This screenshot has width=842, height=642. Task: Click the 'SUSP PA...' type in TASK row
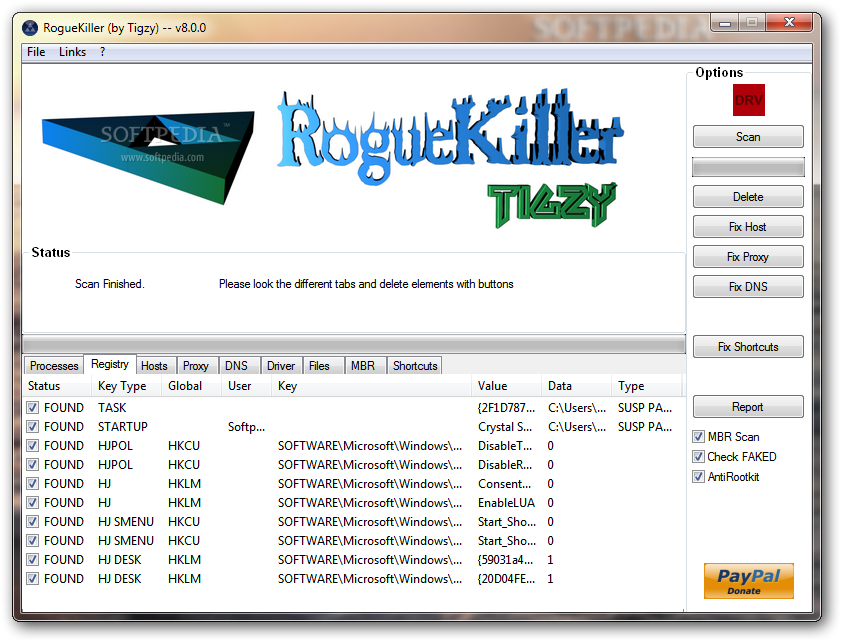645,407
